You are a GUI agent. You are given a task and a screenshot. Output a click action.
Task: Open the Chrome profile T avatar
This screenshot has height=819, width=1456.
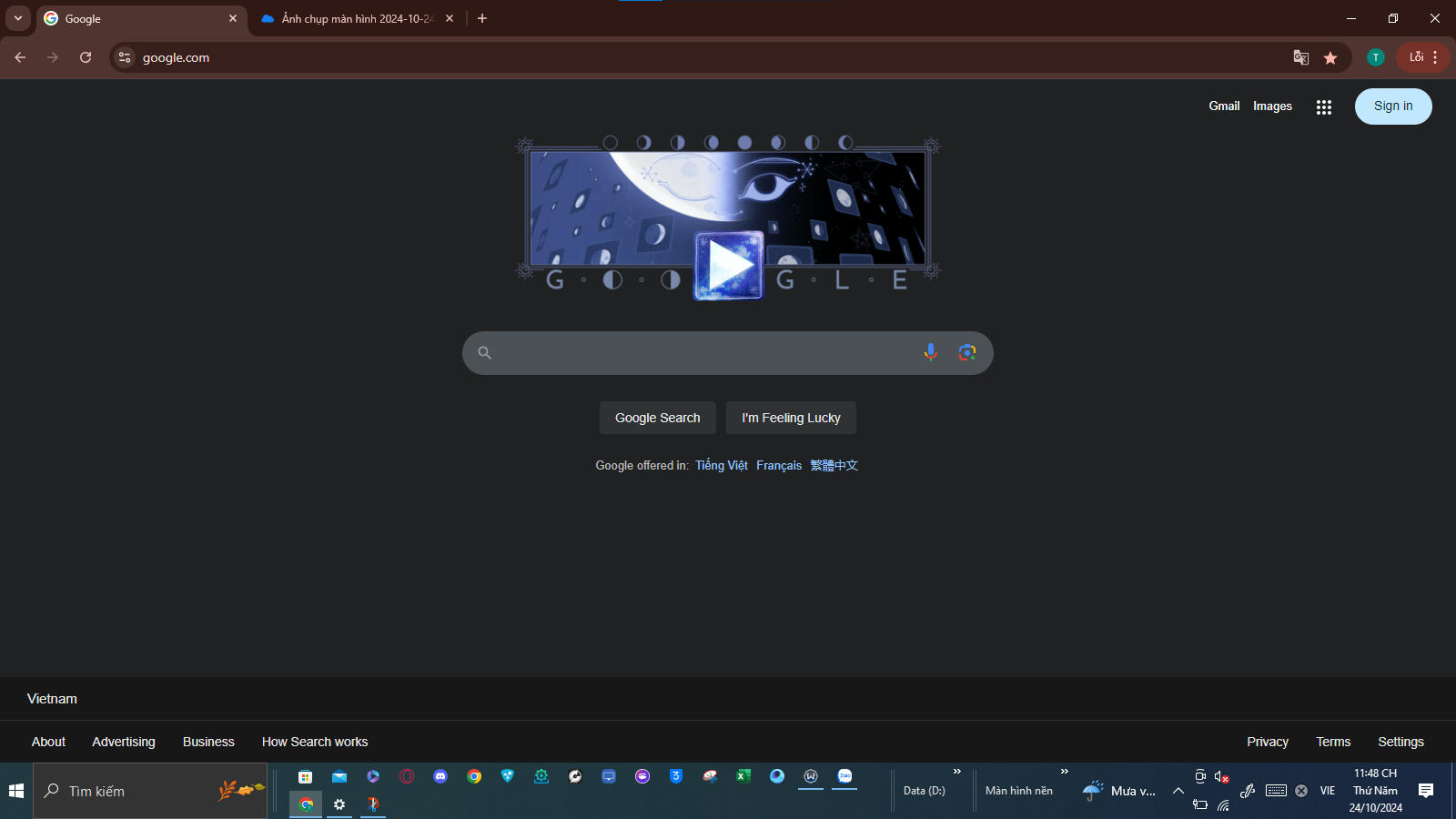pos(1376,57)
